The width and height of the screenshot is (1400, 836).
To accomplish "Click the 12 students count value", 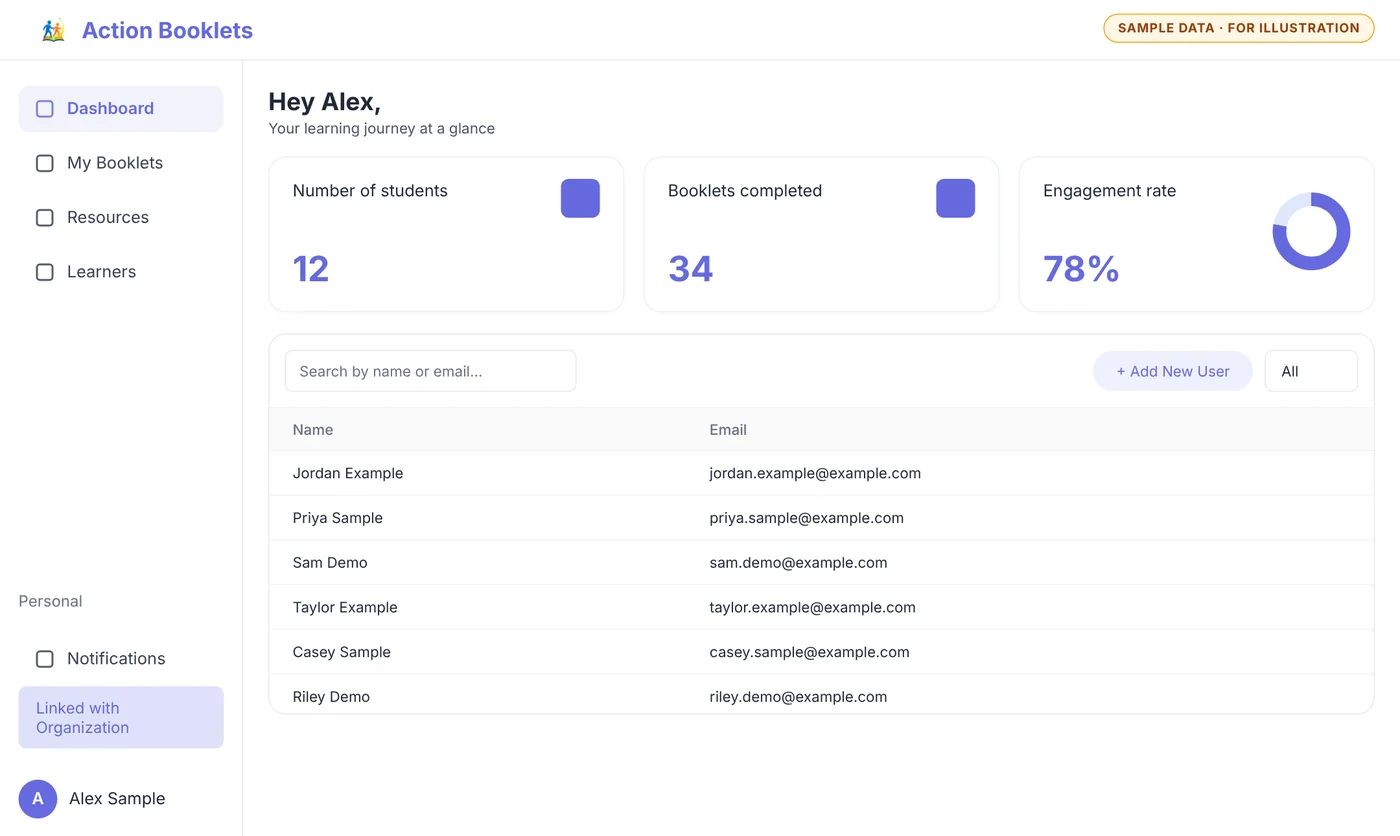I will (311, 269).
